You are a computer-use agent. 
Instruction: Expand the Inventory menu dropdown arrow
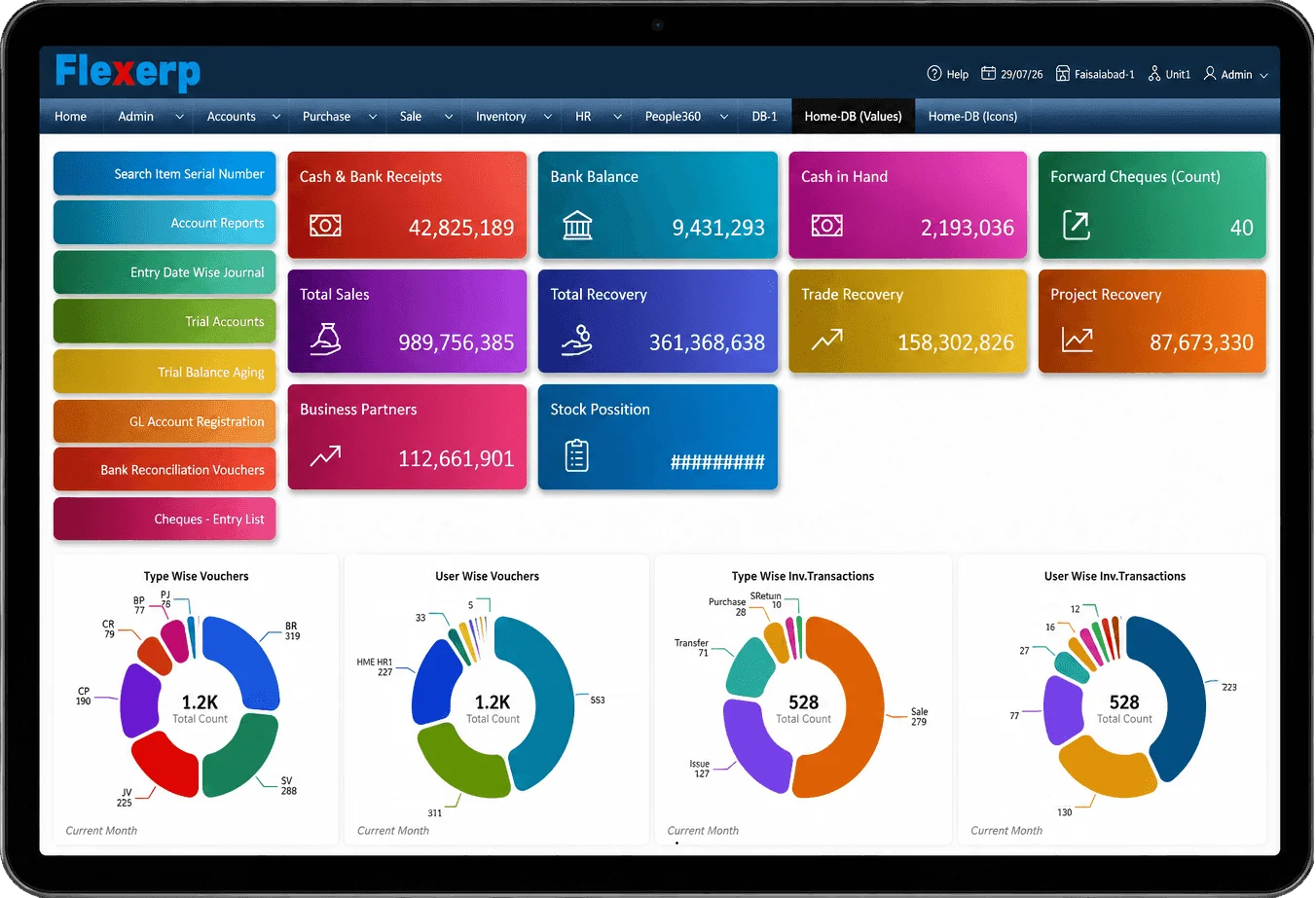click(x=547, y=117)
